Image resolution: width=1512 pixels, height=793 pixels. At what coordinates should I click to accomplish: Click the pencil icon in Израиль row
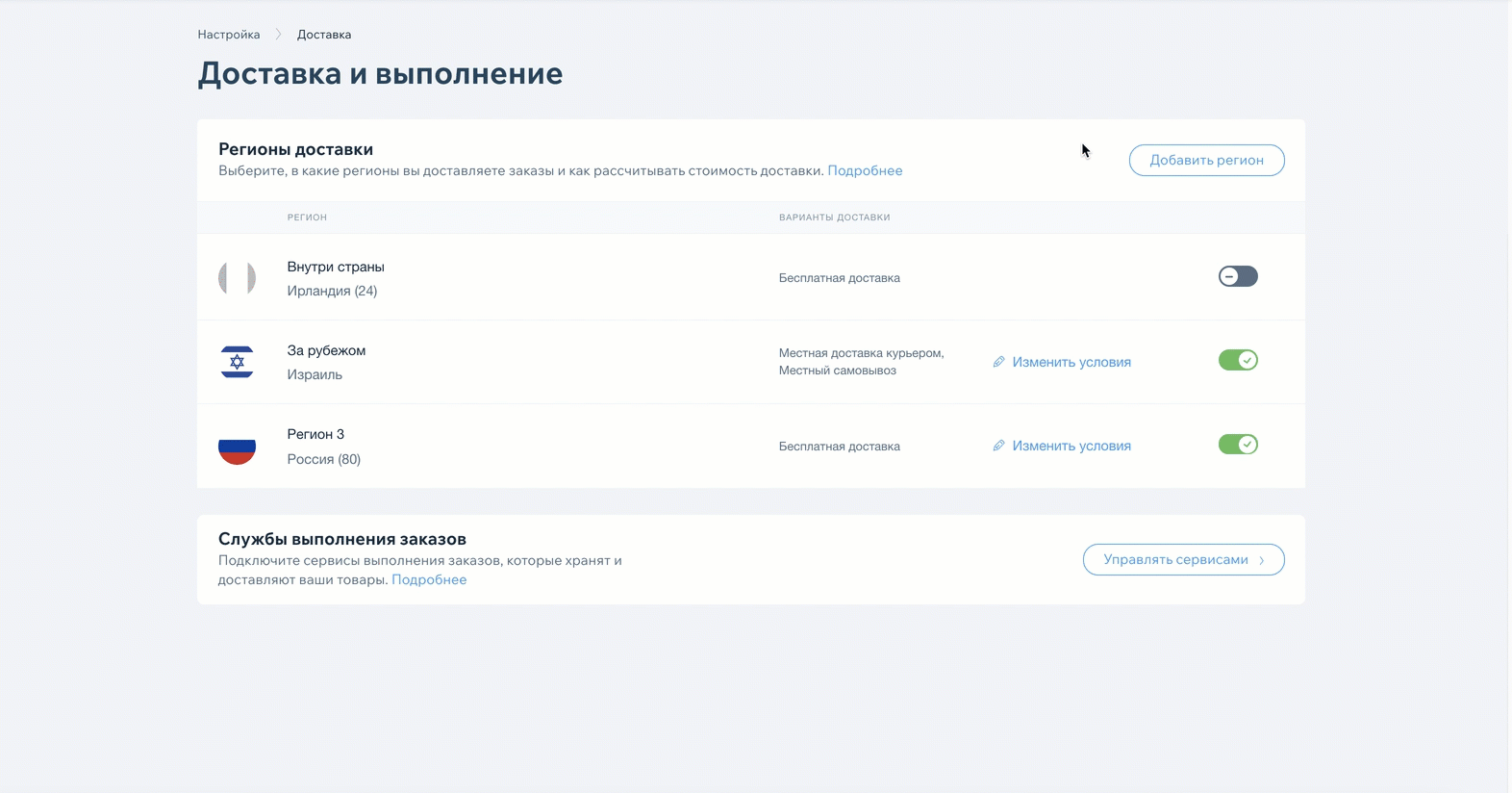point(998,362)
